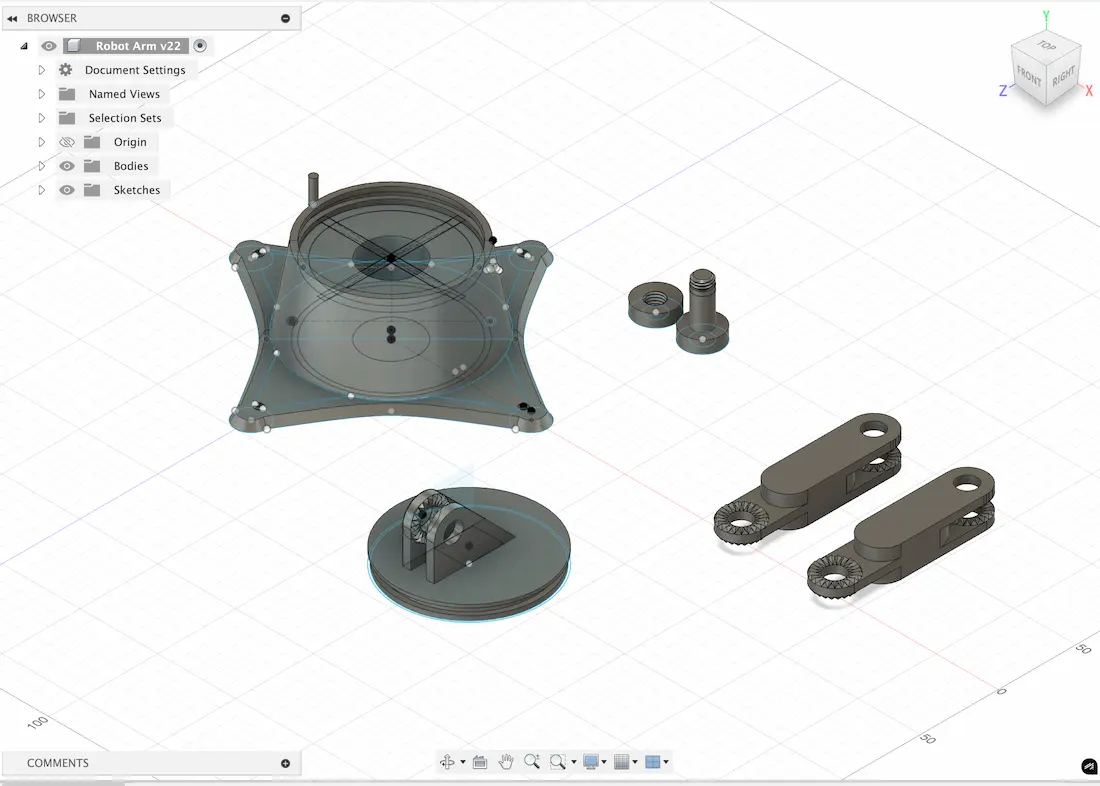This screenshot has height=786, width=1100.
Task: Expand the Named Views folder
Action: [x=42, y=94]
